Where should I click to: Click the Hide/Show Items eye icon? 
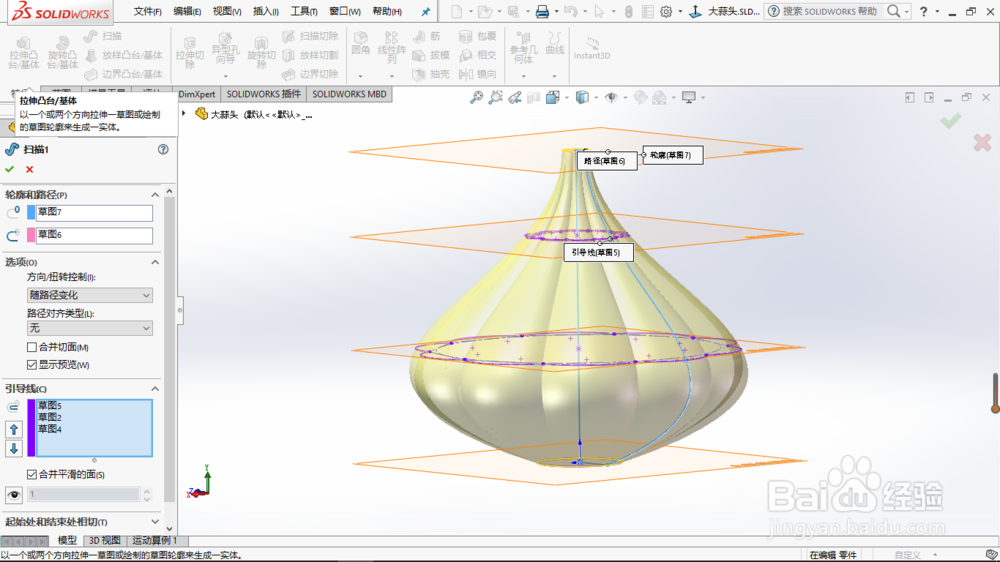[x=611, y=98]
